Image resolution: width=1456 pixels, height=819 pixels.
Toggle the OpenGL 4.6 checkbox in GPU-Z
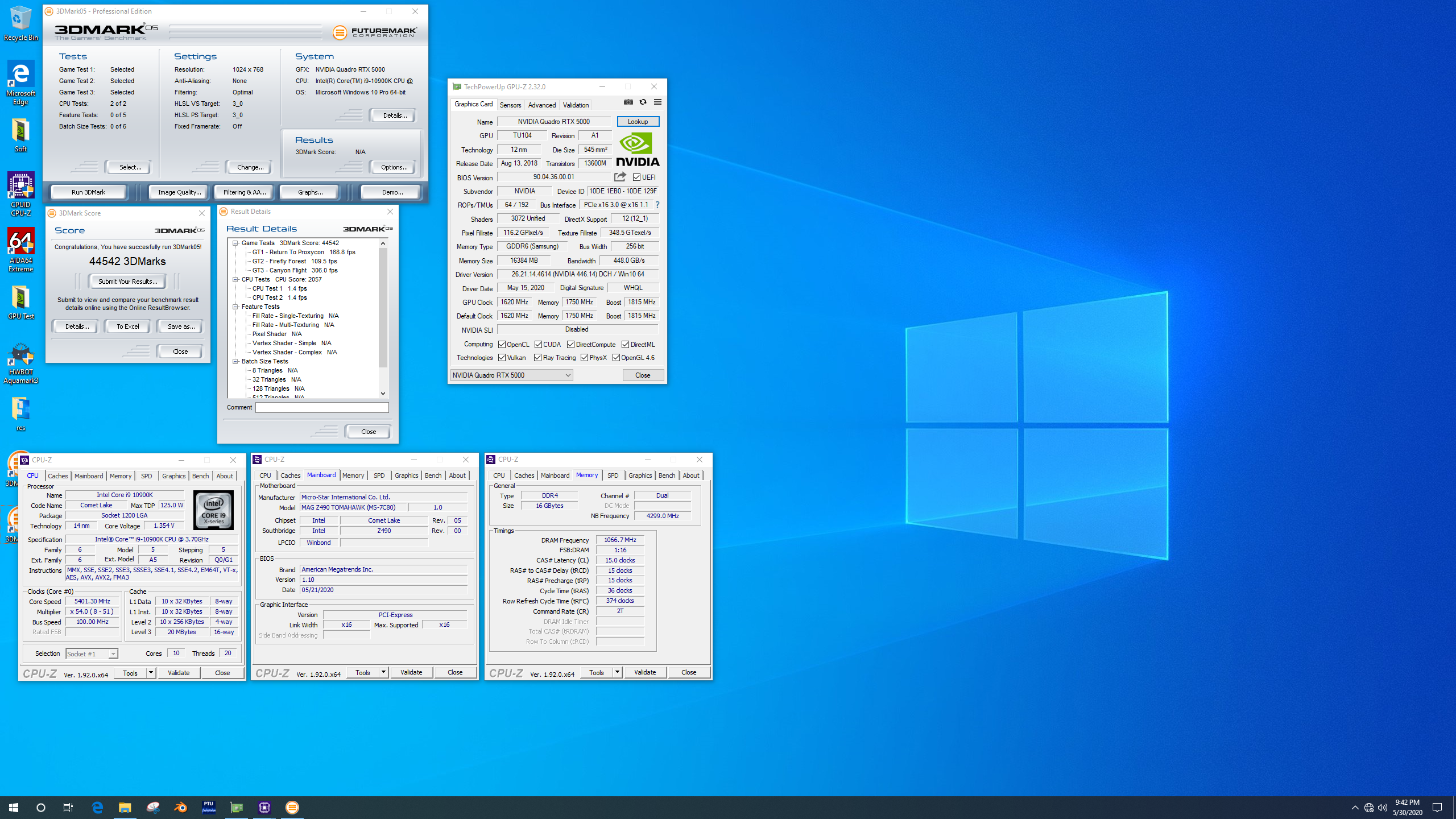(x=617, y=358)
